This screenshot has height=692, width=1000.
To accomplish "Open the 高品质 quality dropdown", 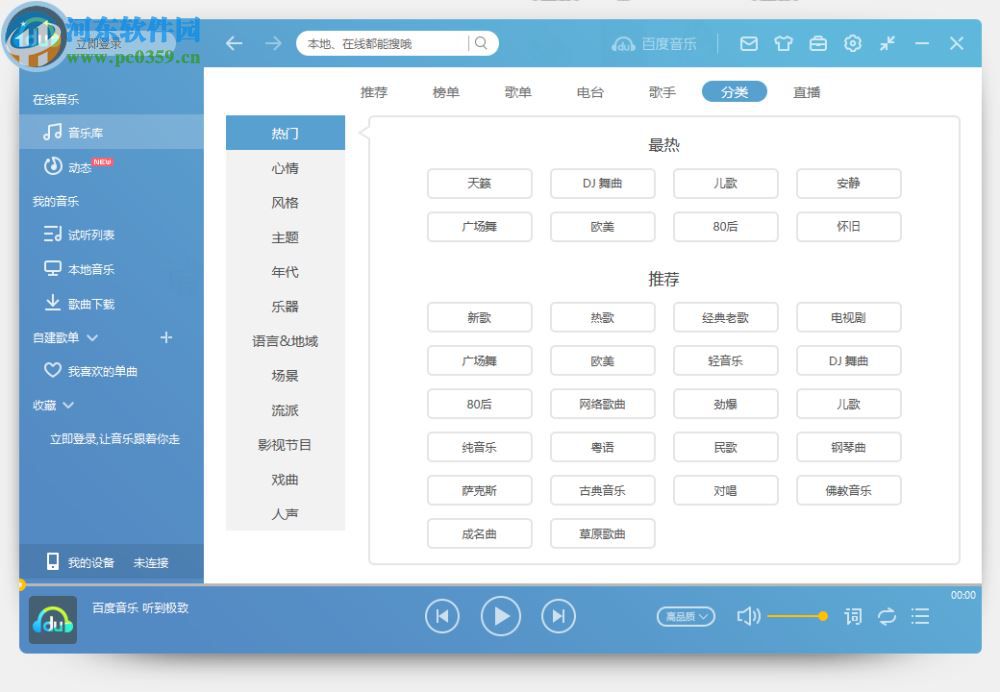I will [x=685, y=617].
